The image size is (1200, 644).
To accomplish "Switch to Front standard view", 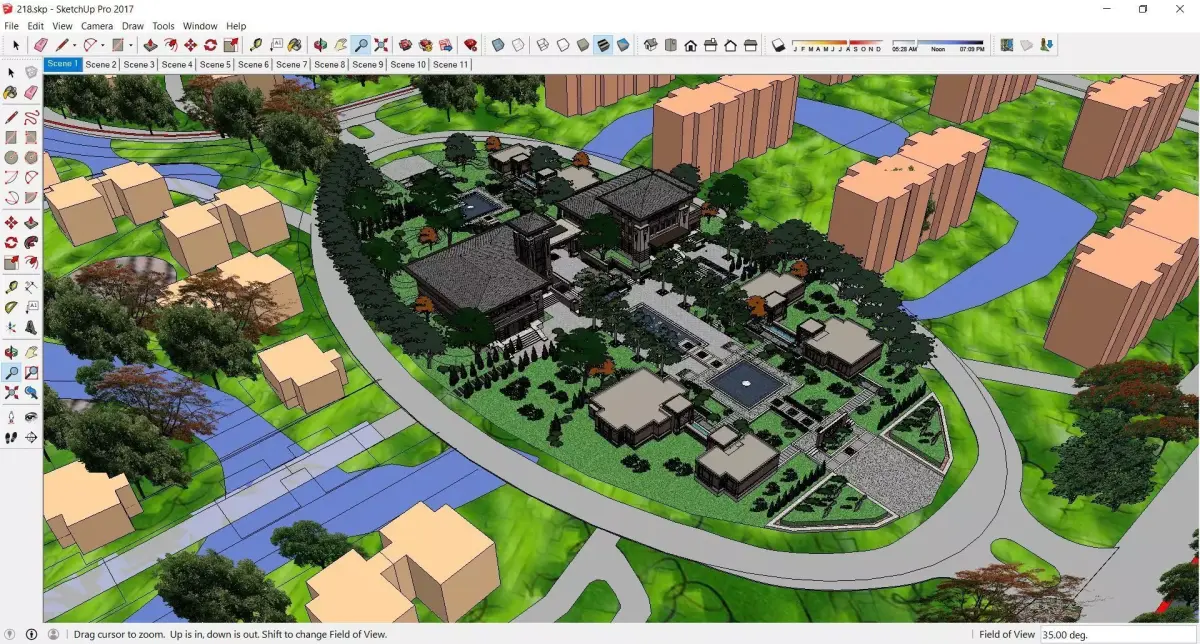I will [690, 45].
